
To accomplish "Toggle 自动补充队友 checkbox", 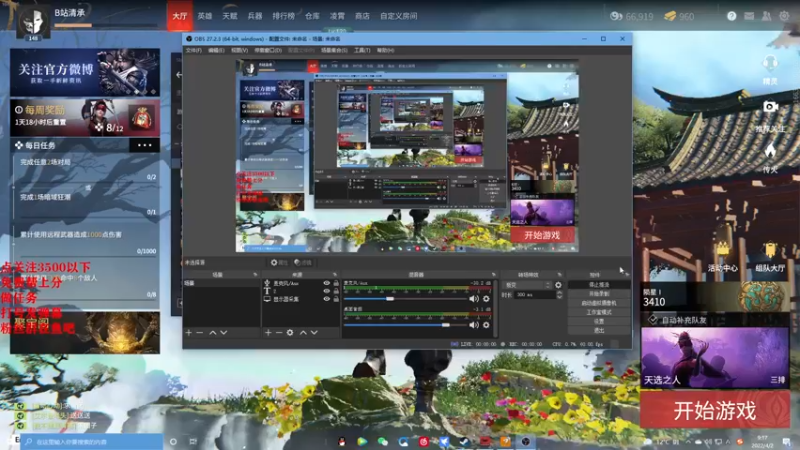I will point(653,320).
